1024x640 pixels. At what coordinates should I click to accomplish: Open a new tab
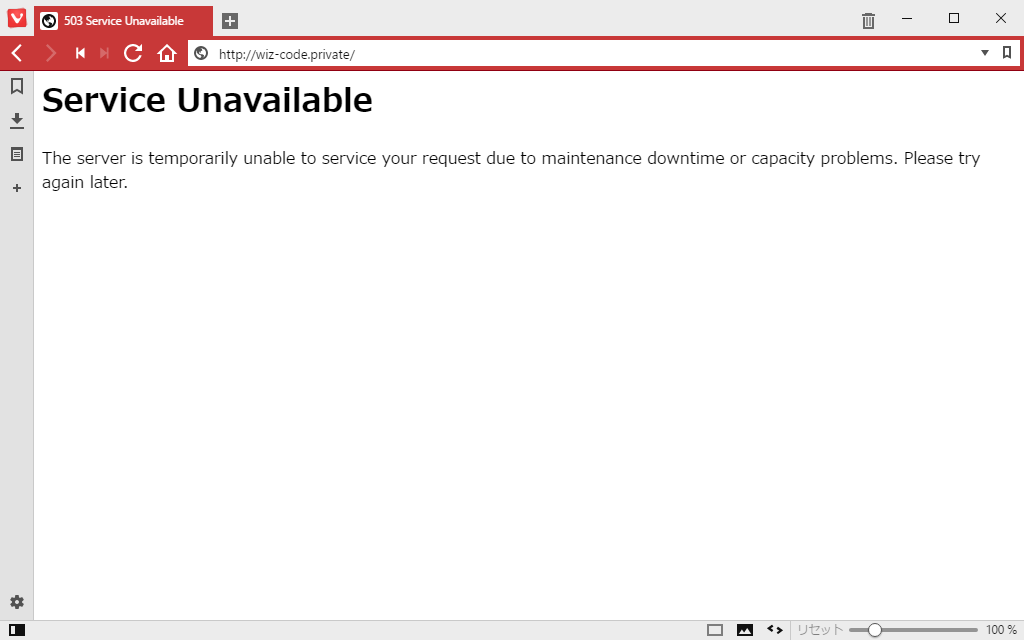(230, 21)
